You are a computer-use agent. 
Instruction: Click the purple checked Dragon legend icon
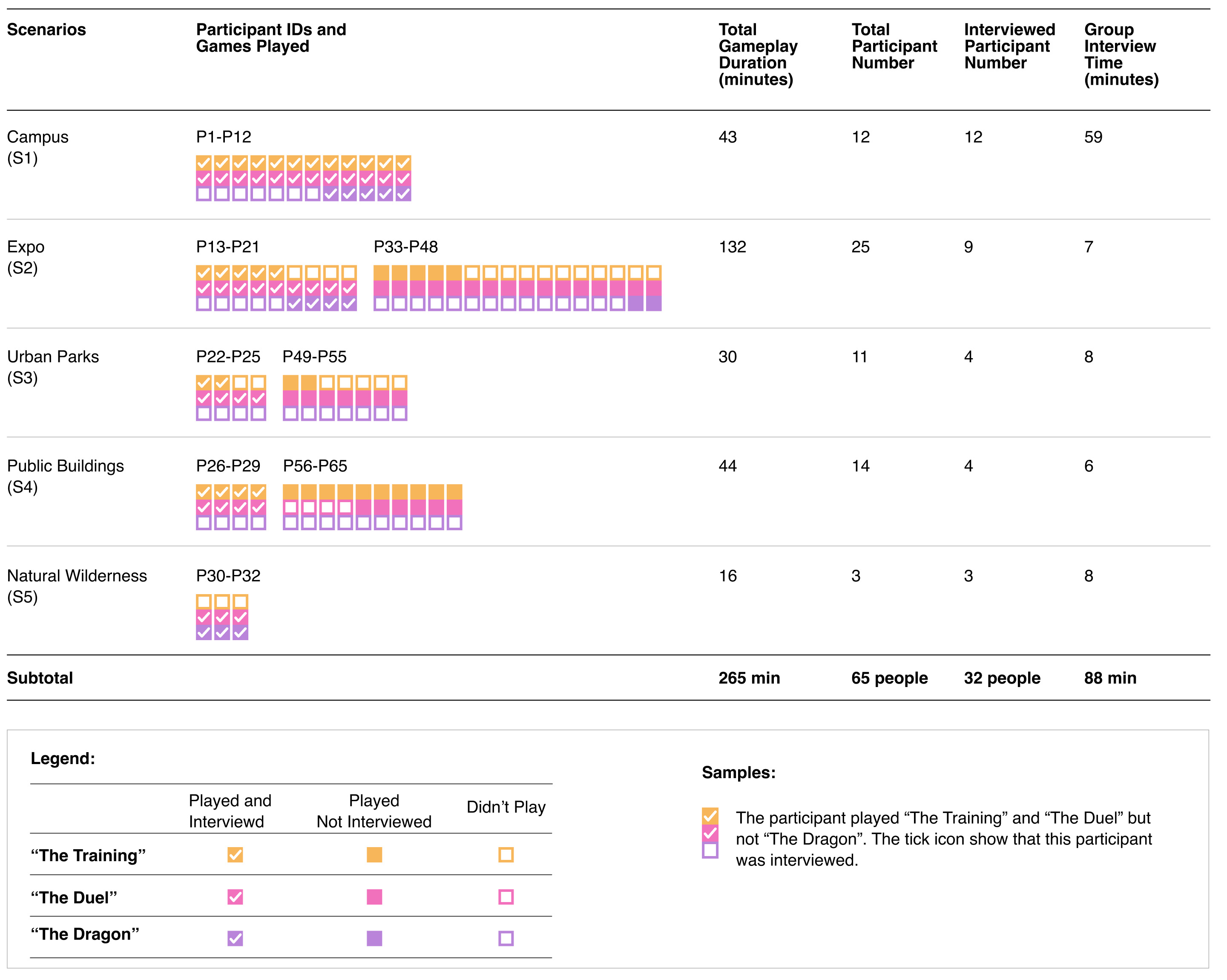pyautogui.click(x=235, y=938)
